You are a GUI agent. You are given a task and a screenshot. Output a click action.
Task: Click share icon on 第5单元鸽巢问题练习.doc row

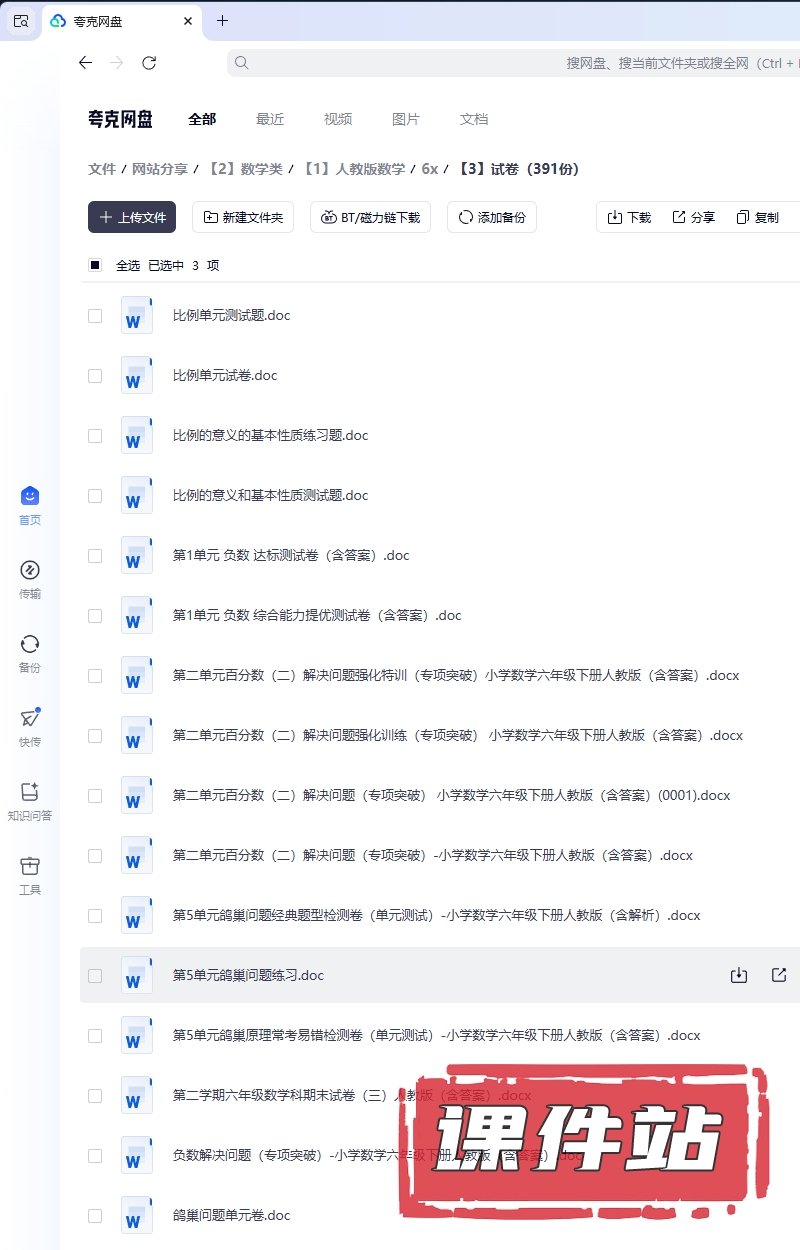779,975
